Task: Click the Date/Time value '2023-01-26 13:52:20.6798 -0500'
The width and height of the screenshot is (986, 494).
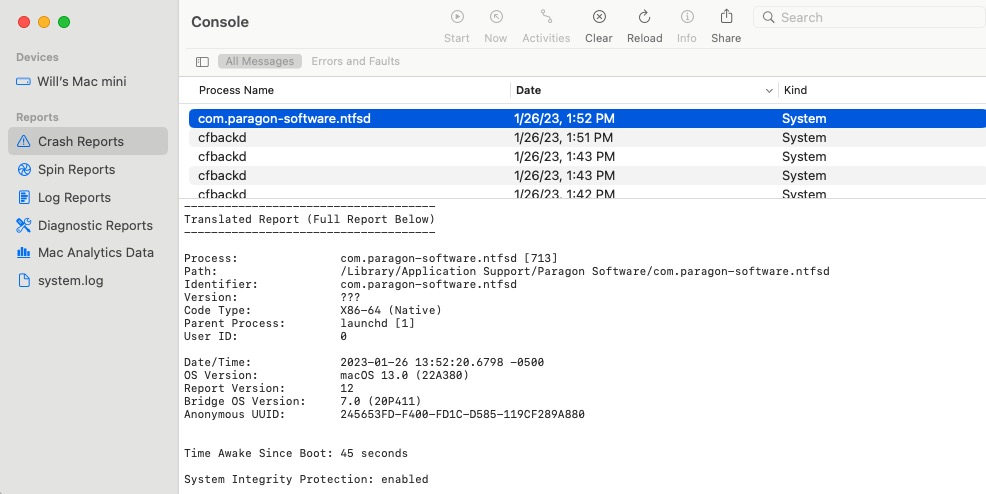Action: pos(442,363)
